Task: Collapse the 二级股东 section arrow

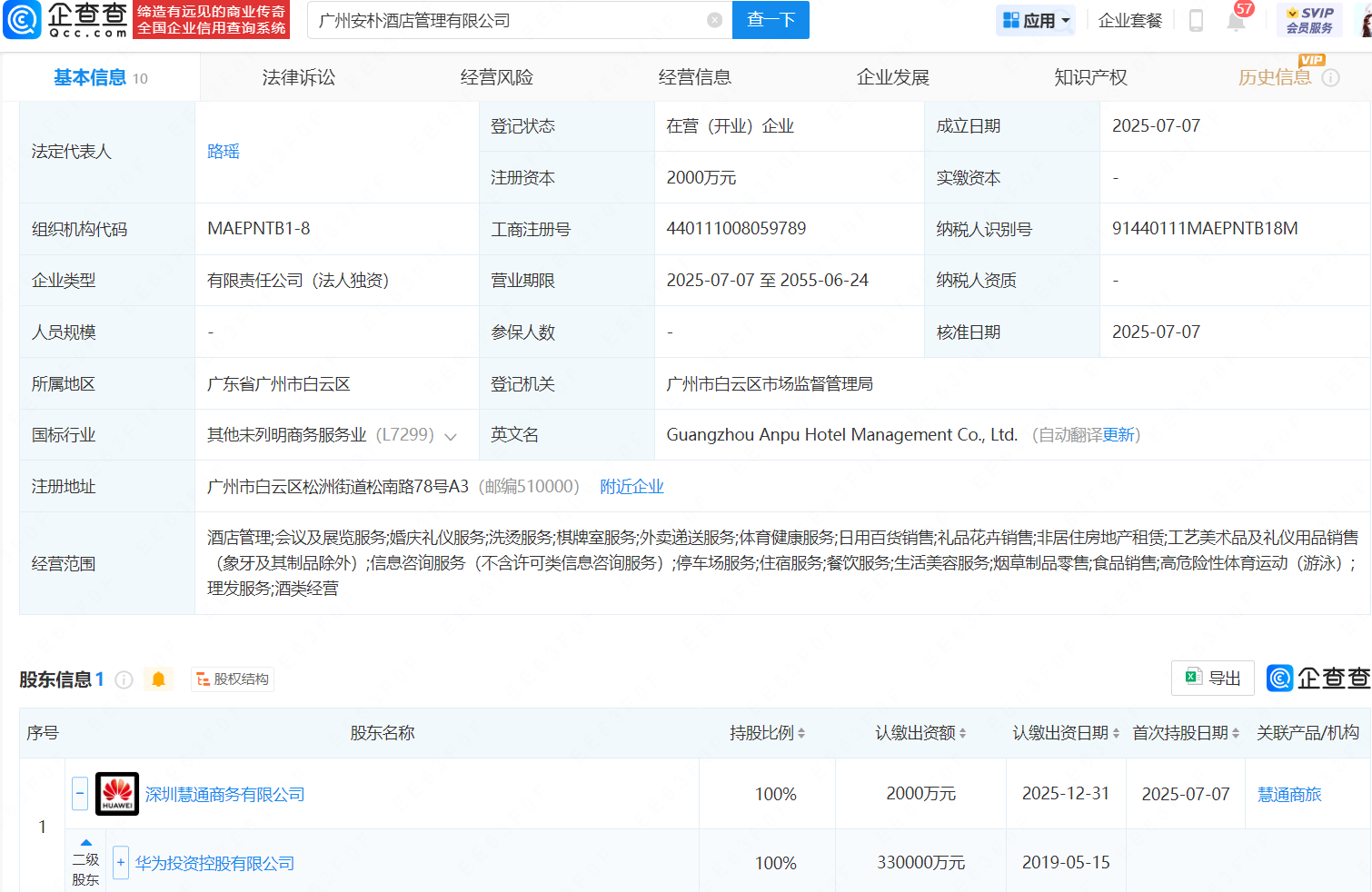Action: (x=85, y=843)
